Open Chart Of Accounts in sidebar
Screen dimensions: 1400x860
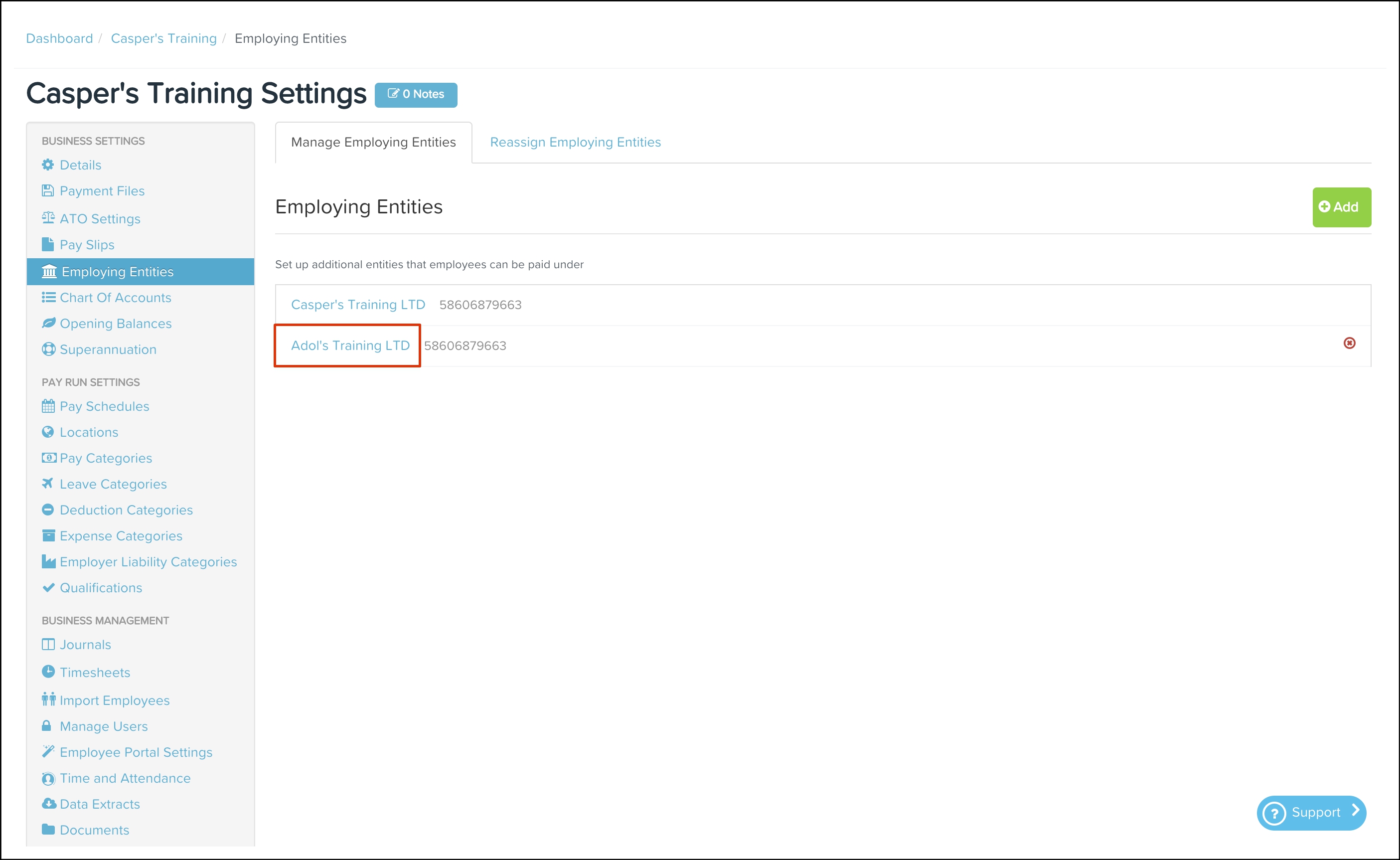(115, 298)
